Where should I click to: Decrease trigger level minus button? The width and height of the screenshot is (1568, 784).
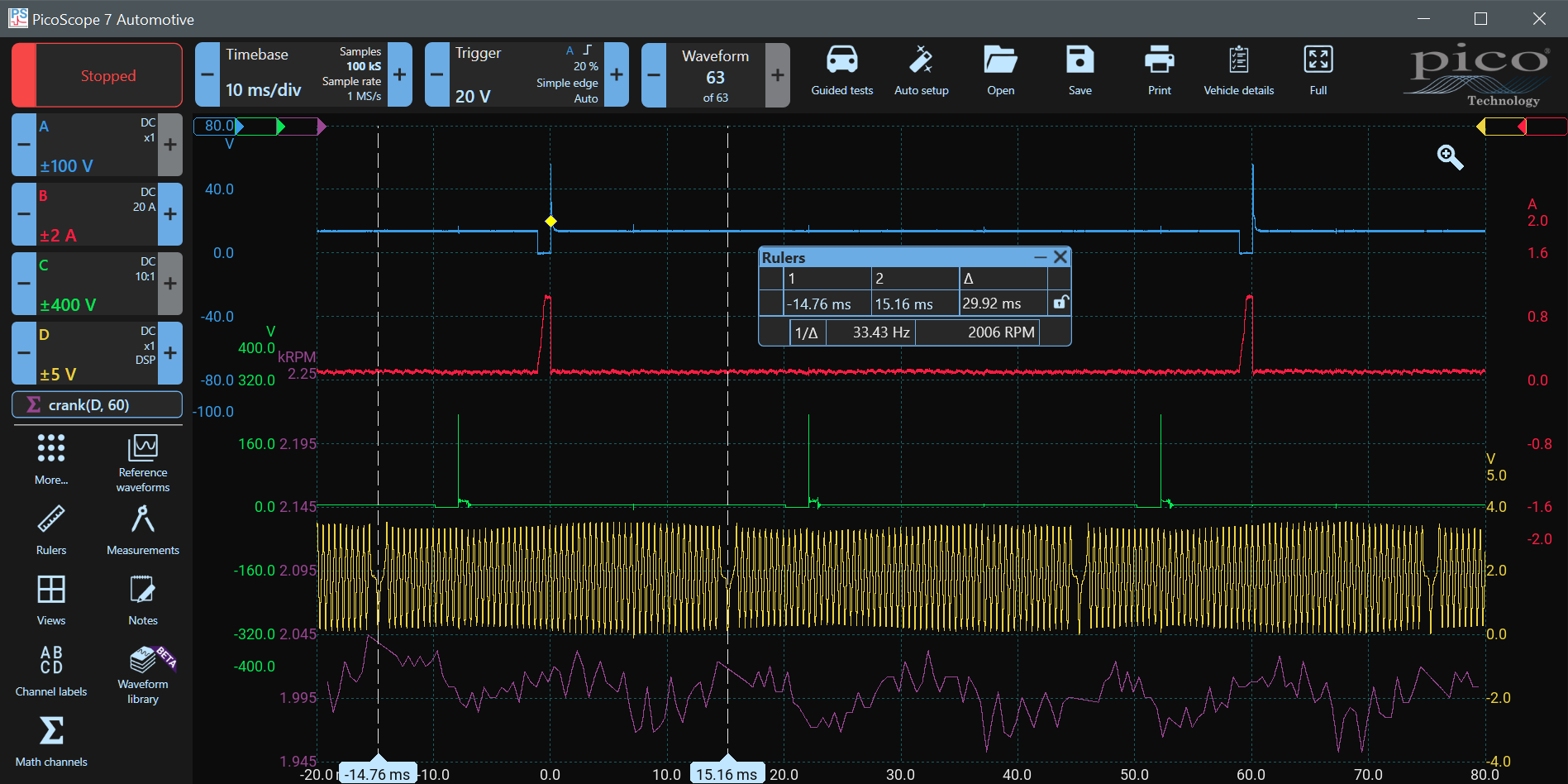(x=437, y=74)
